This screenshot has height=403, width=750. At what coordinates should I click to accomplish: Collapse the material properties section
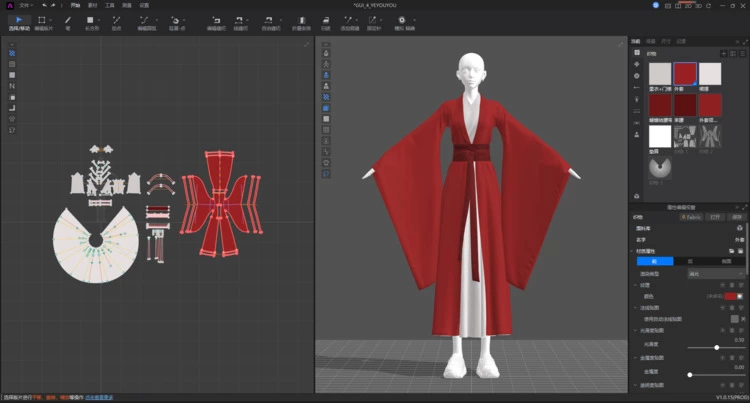tap(632, 251)
